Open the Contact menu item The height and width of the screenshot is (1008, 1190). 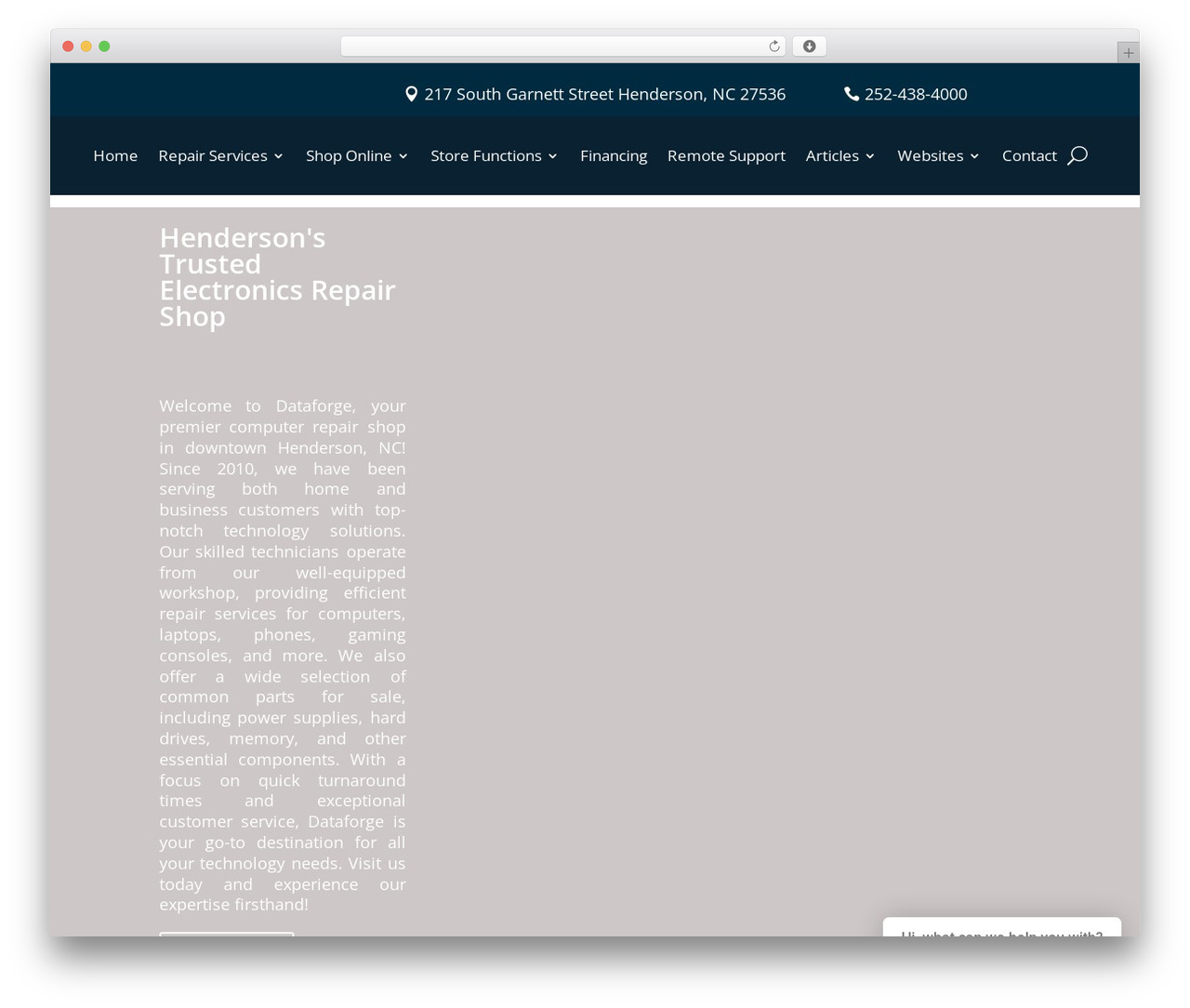pos(1029,155)
